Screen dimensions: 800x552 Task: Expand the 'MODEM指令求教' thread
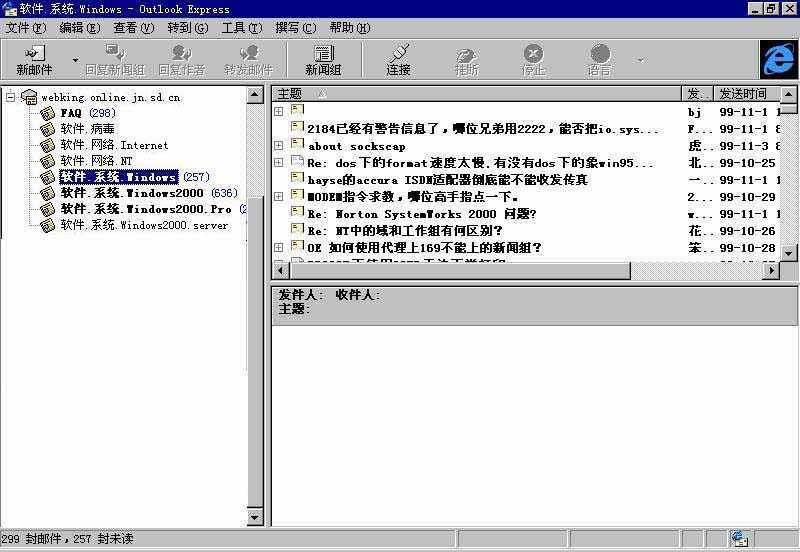point(279,196)
